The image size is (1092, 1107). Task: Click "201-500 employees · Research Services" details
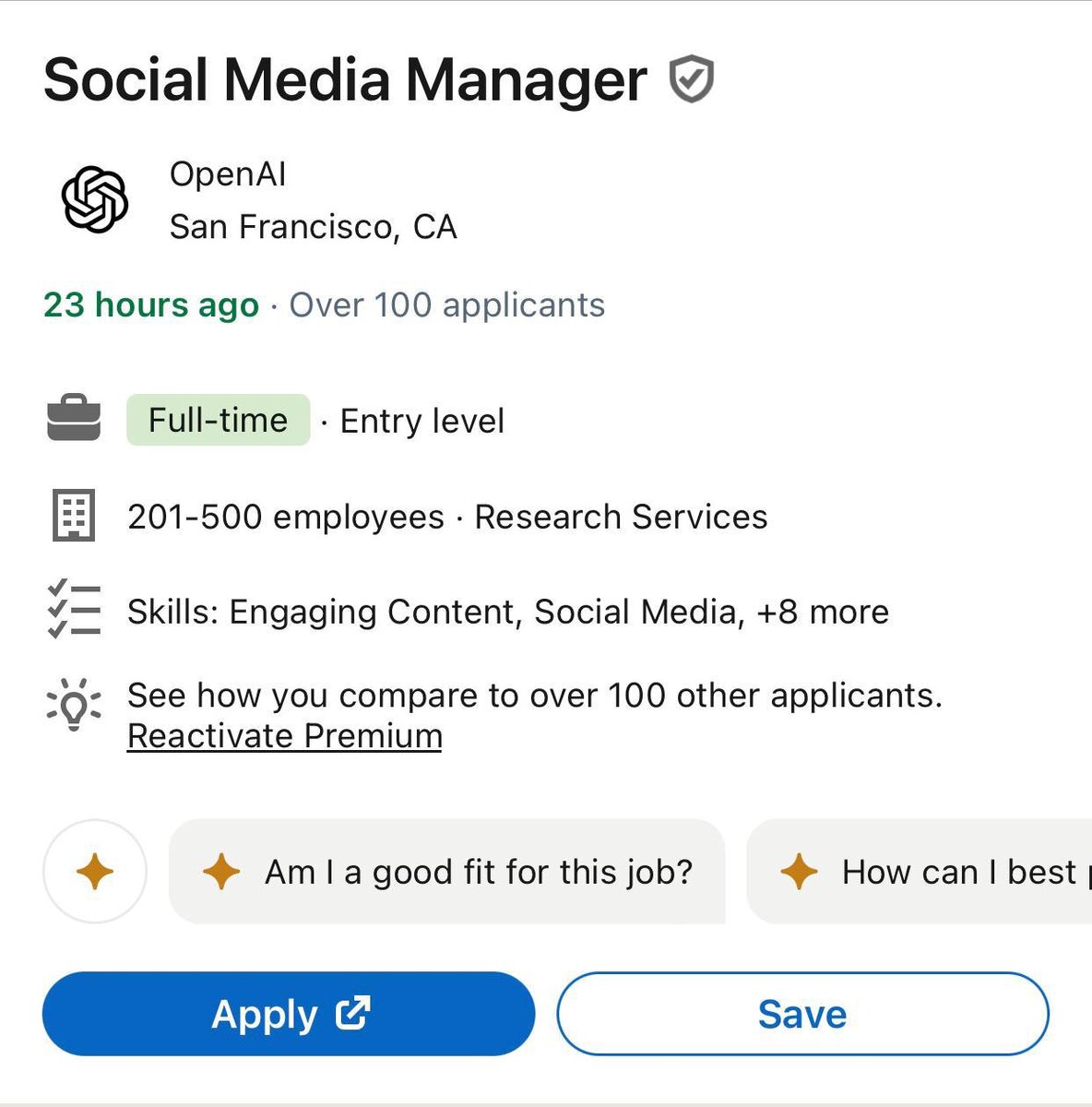click(447, 517)
